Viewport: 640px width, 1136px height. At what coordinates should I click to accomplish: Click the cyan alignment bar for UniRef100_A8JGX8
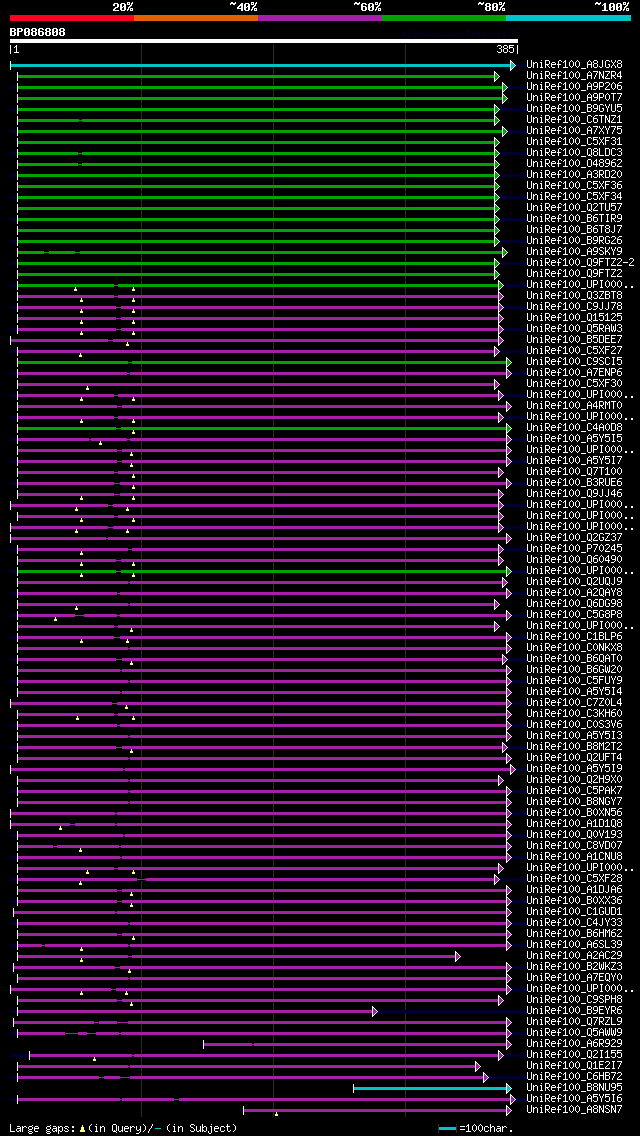262,65
